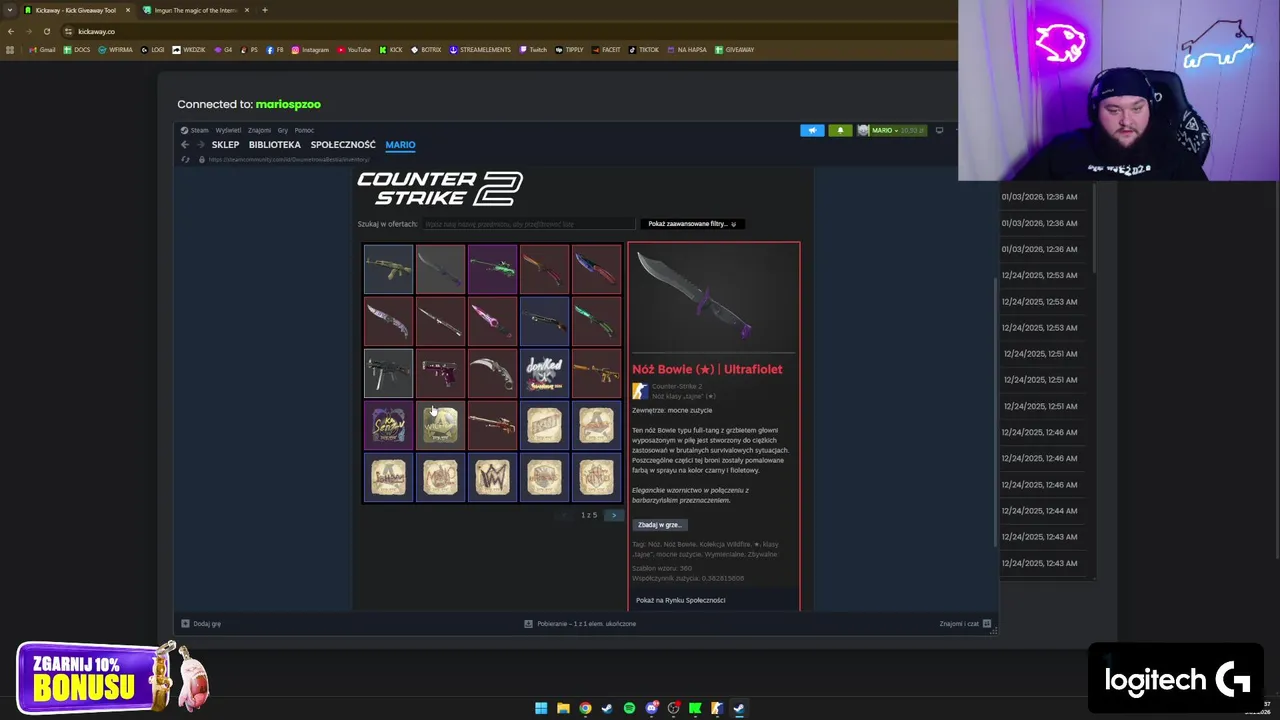Open the Pomoc menu in Steam

click(x=304, y=130)
